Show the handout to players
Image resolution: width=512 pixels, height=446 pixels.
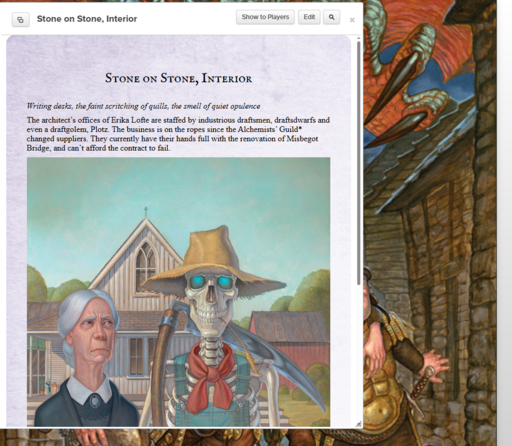pos(265,17)
